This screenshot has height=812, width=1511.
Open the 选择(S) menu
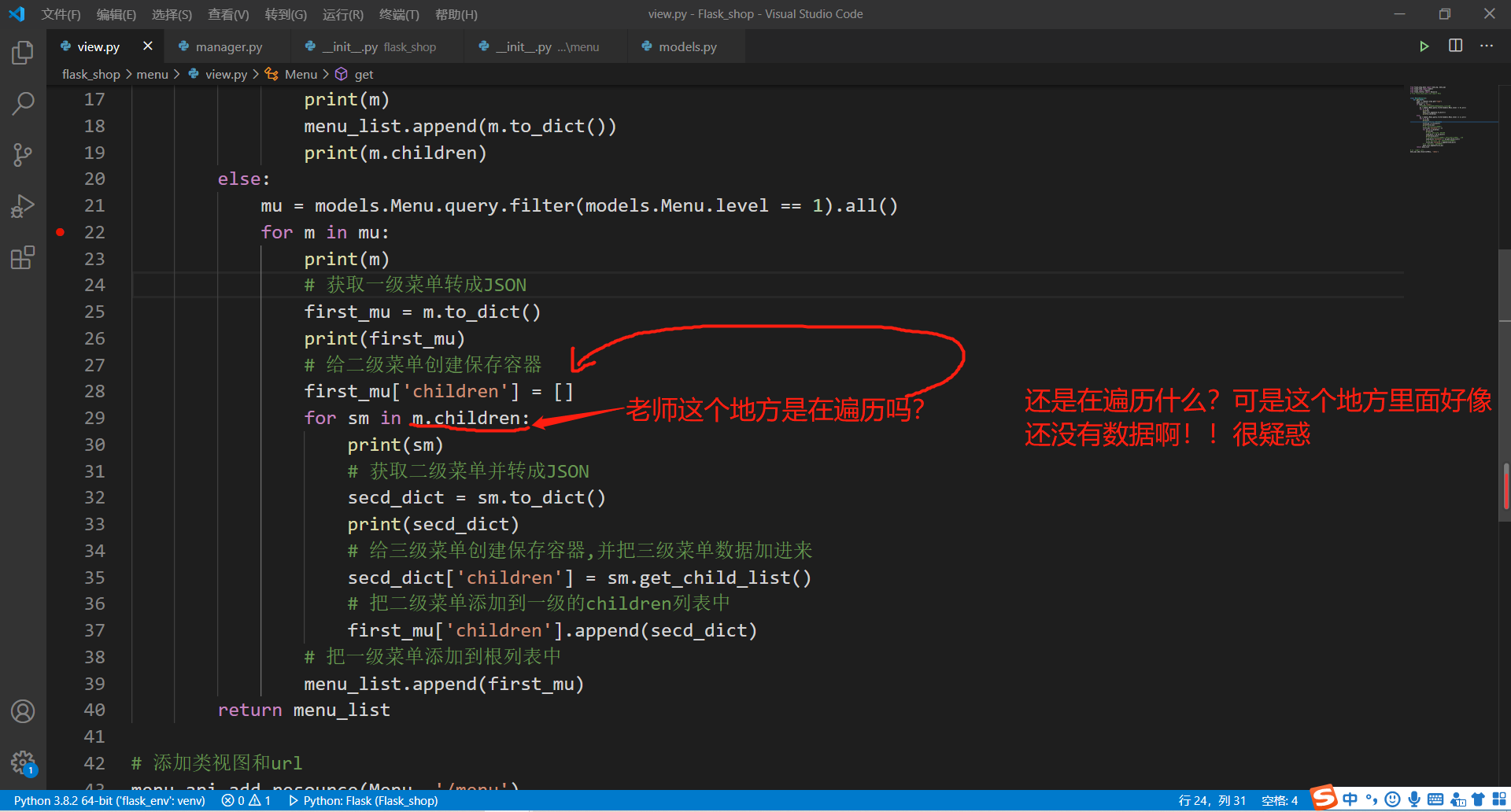pos(172,14)
